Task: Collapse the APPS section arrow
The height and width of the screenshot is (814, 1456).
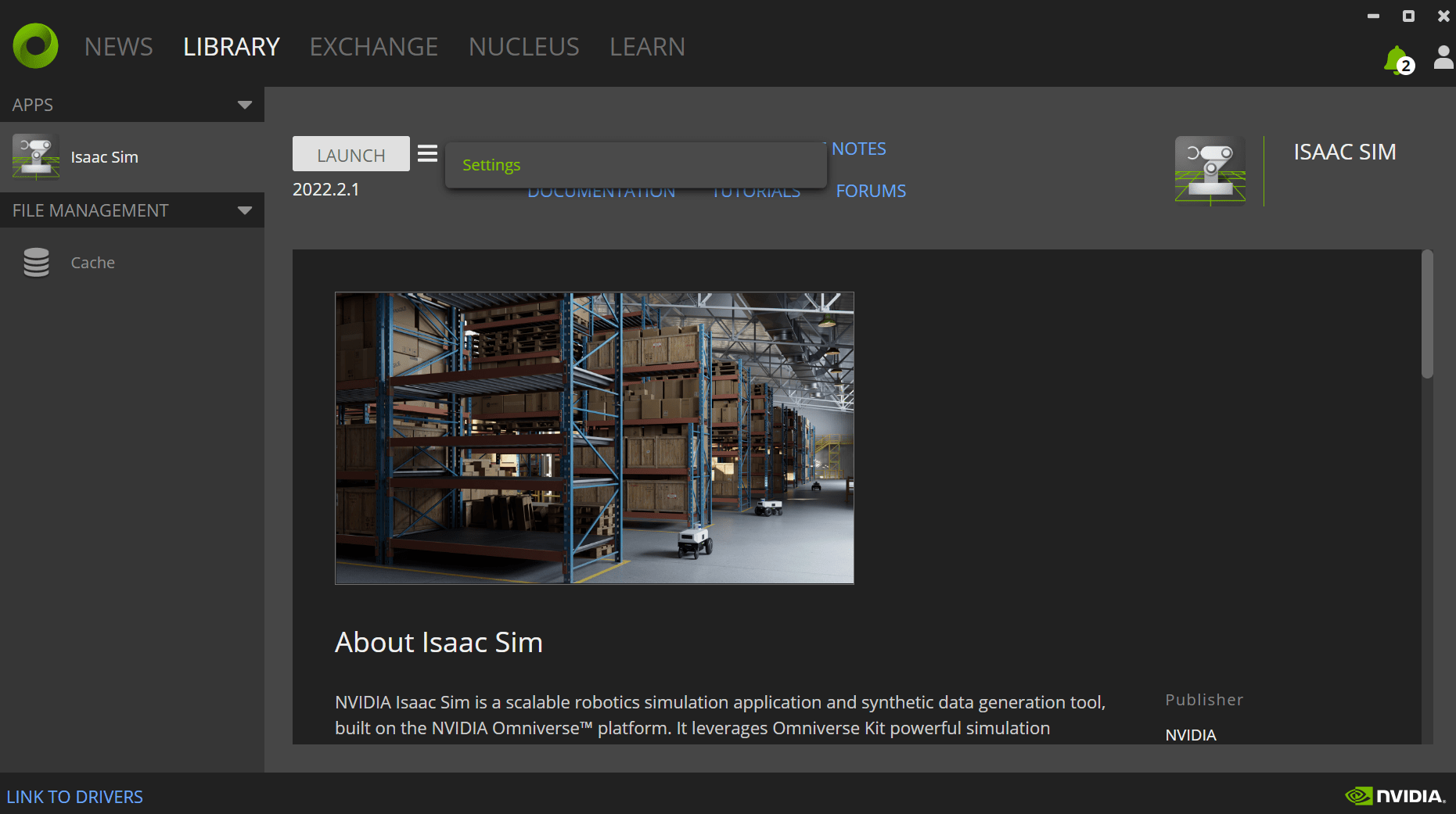Action: click(x=244, y=105)
